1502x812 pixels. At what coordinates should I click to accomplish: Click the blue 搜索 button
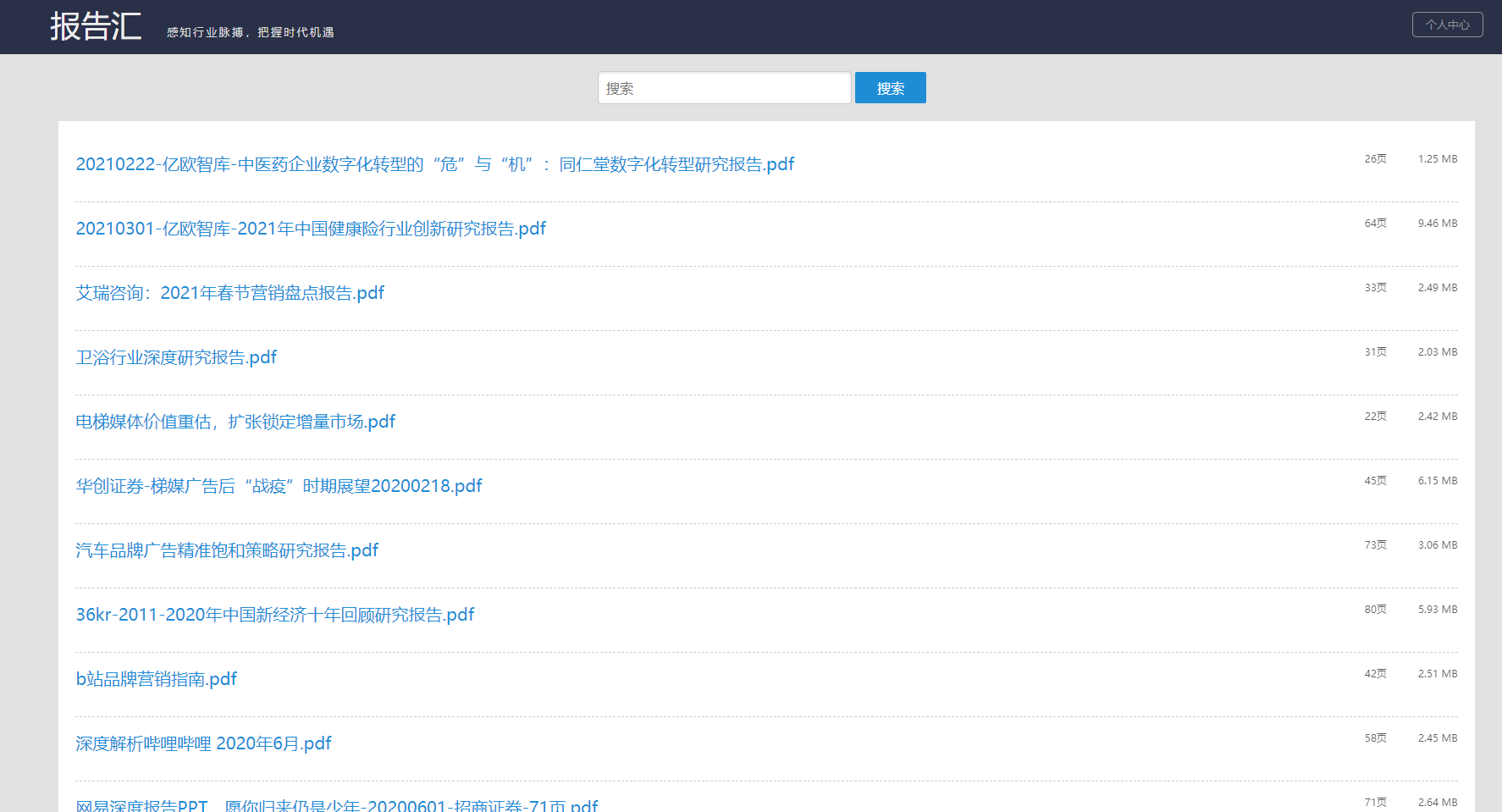[x=890, y=88]
